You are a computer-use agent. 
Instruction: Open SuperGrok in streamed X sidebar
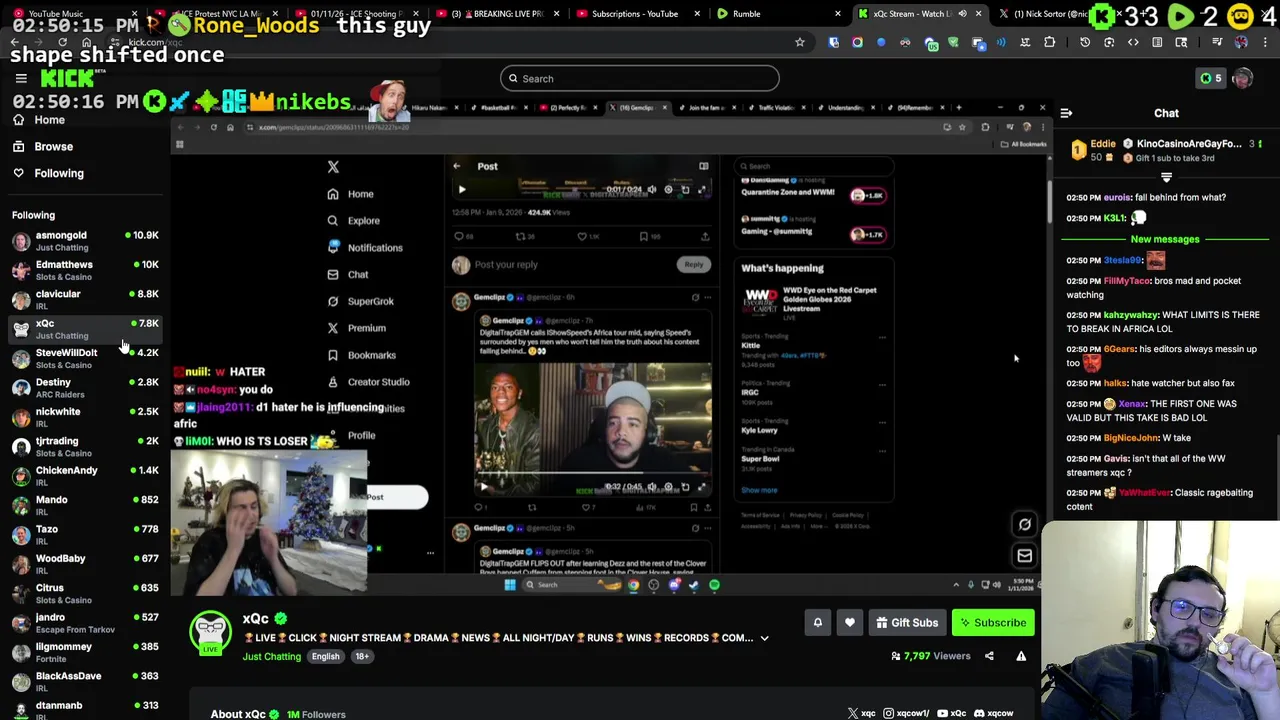coord(360,301)
